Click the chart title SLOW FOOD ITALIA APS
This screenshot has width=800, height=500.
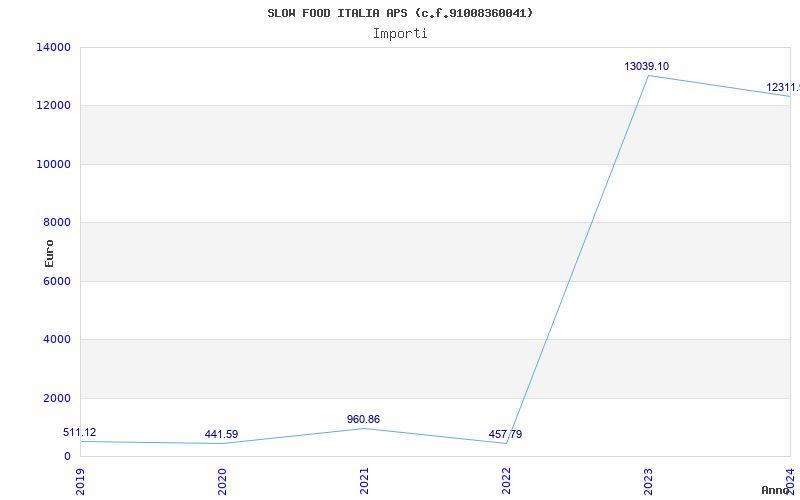click(x=400, y=13)
